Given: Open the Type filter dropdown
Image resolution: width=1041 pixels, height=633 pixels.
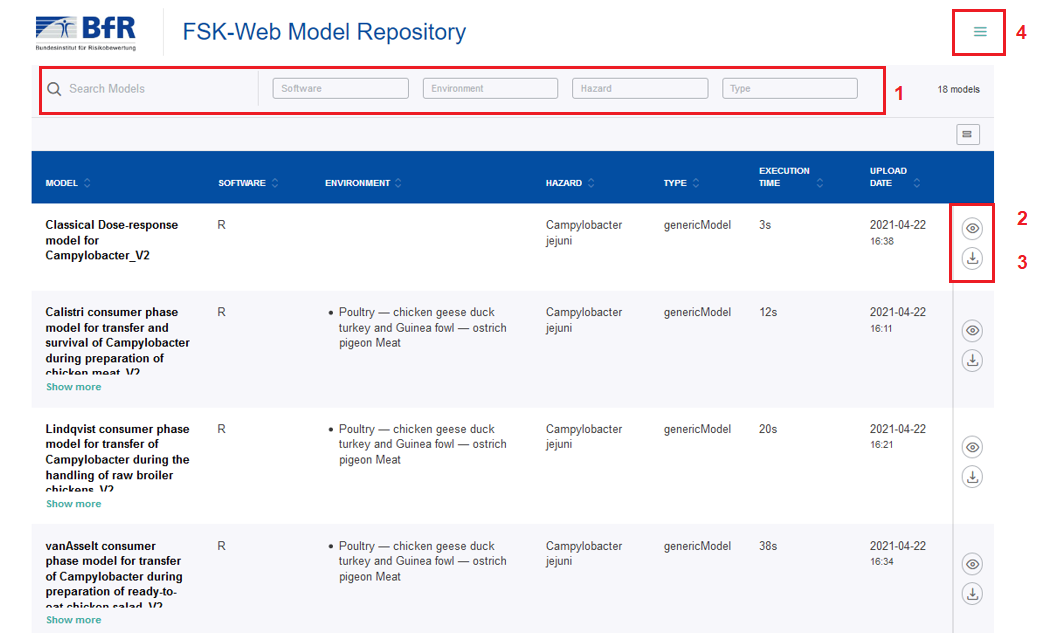Looking at the screenshot, I should click(x=789, y=88).
